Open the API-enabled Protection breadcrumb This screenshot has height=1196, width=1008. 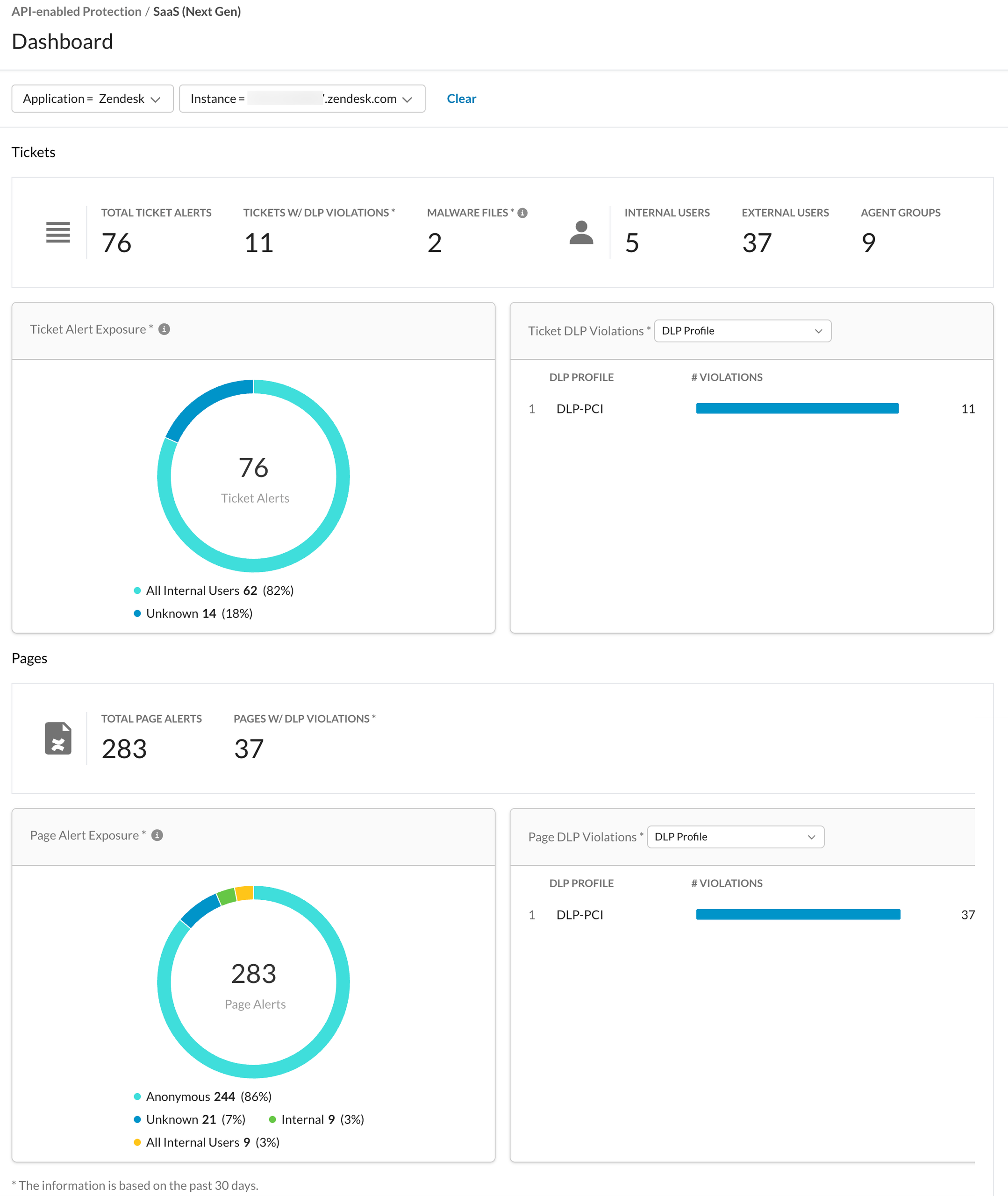[x=77, y=11]
